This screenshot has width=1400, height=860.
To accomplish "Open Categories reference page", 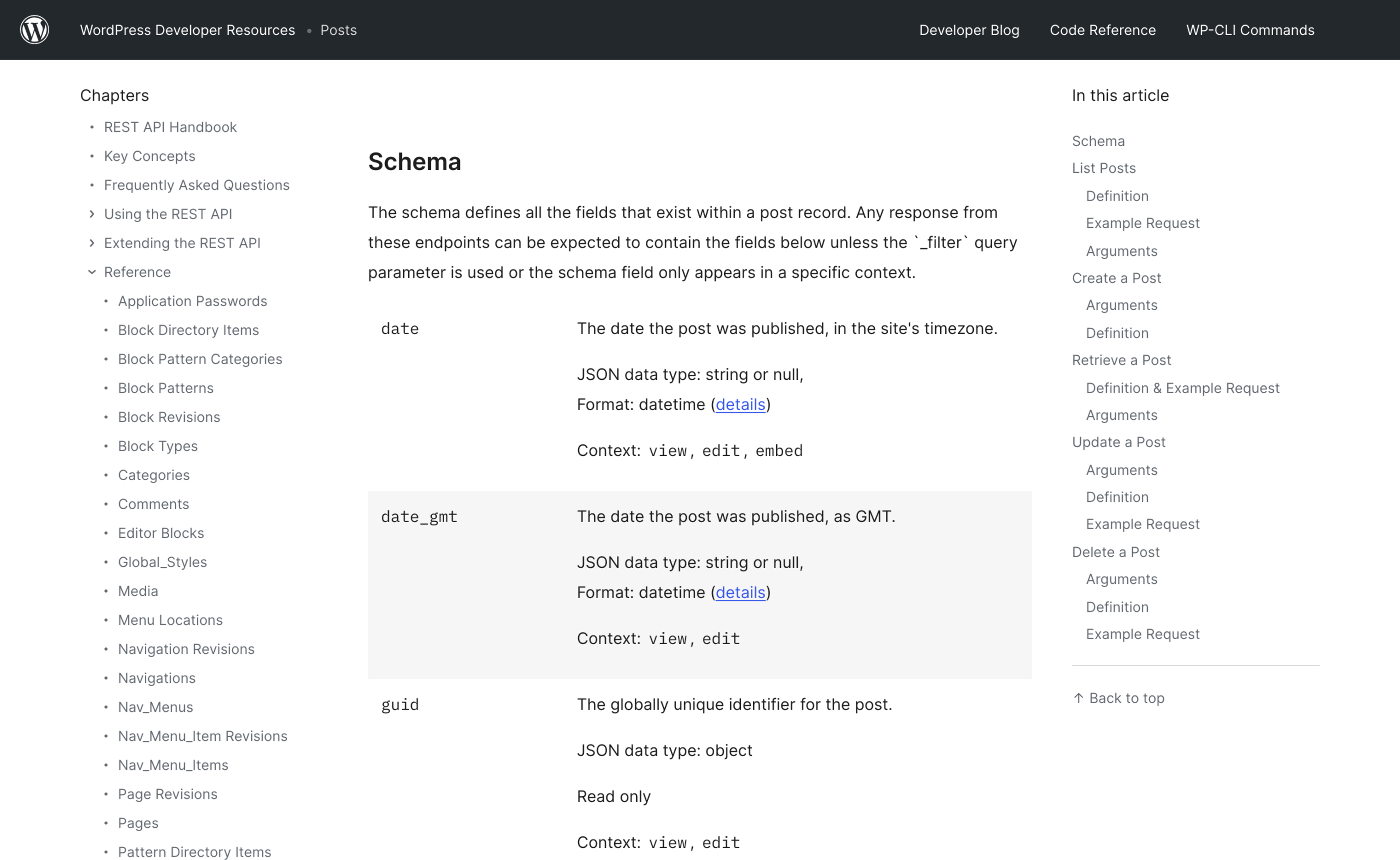I will (x=154, y=475).
